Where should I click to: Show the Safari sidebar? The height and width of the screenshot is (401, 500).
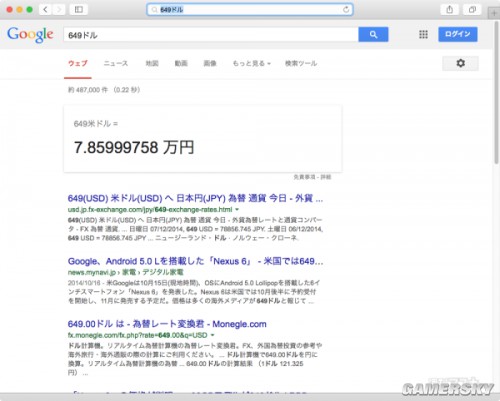pos(79,9)
